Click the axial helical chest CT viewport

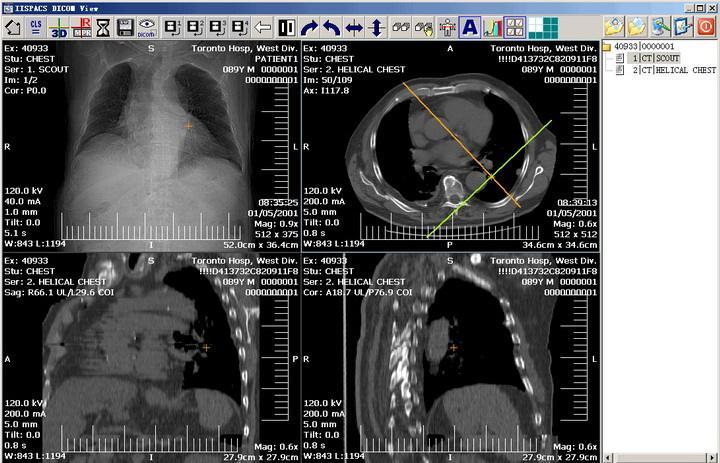(x=450, y=146)
